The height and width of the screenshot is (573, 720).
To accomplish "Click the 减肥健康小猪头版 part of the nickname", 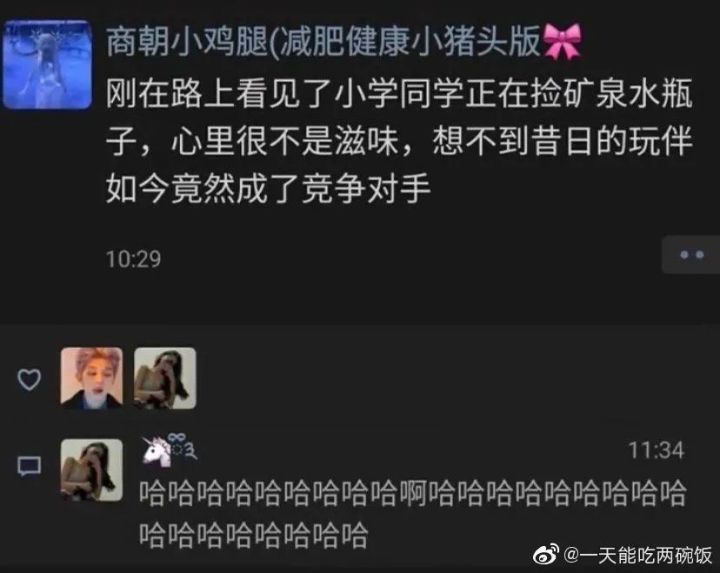I will click(410, 42).
